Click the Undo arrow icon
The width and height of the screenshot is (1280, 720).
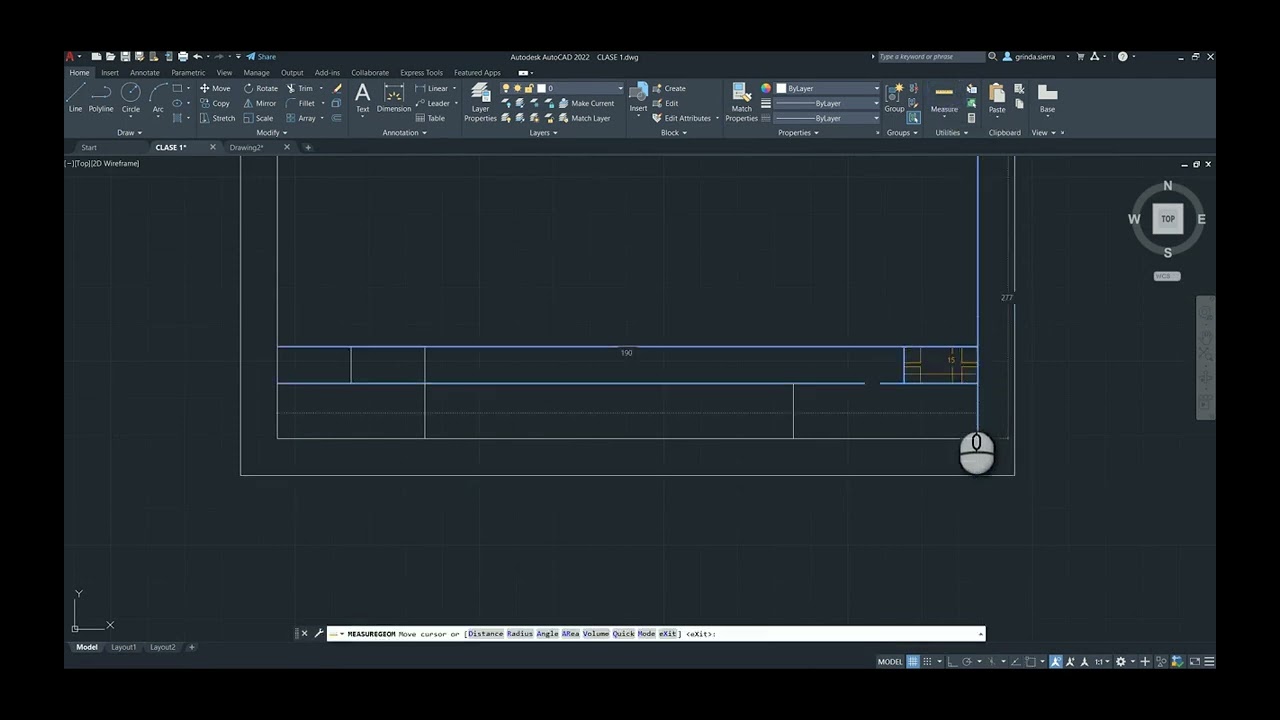pos(198,57)
